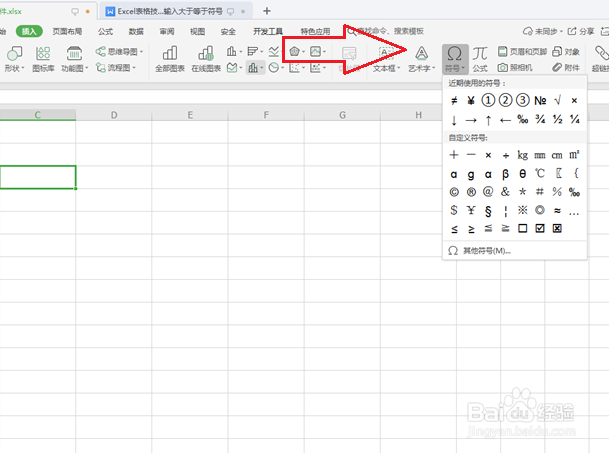Insert the © copyright symbol
Viewport: 610px width, 453px height.
pyautogui.click(x=454, y=192)
